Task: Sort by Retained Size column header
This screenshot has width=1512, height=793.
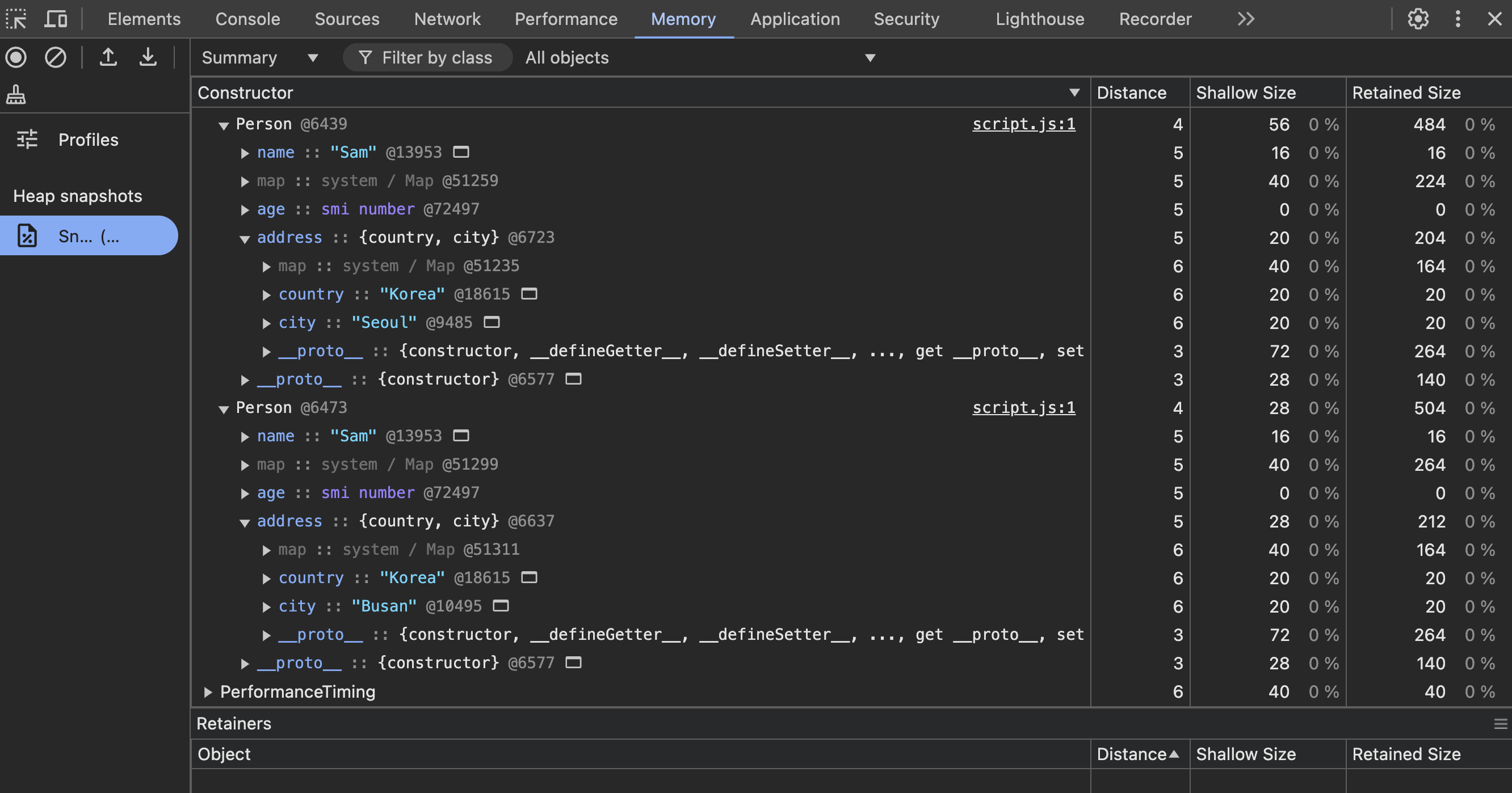Action: pyautogui.click(x=1406, y=92)
